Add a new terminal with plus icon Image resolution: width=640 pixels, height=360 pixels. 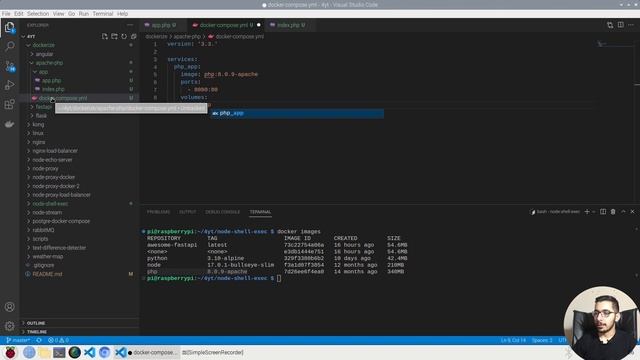pyautogui.click(x=587, y=212)
